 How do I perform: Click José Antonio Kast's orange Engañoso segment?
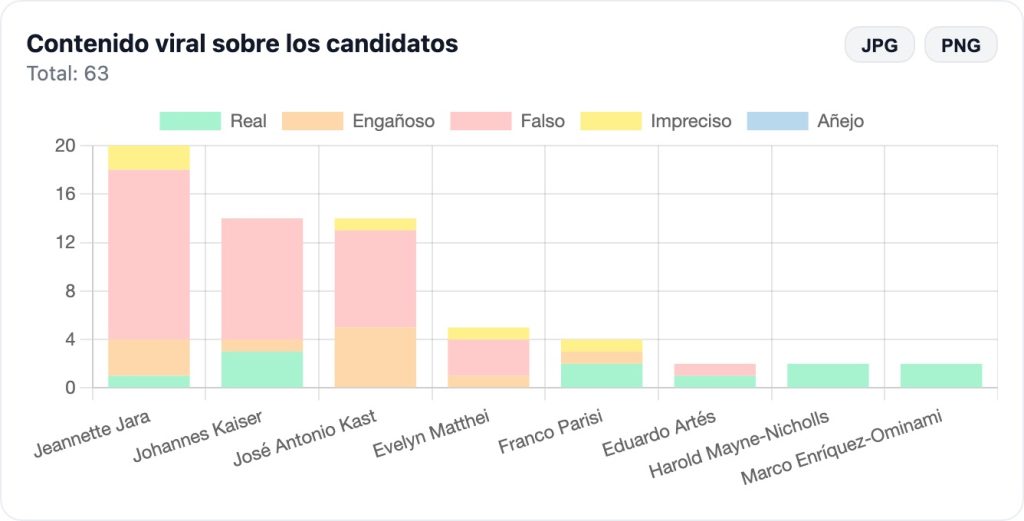[375, 357]
